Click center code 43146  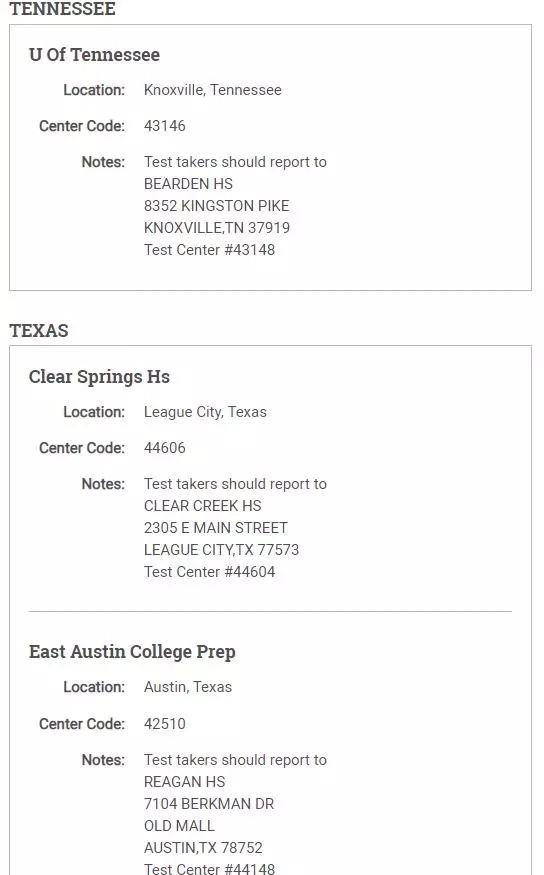tap(165, 126)
